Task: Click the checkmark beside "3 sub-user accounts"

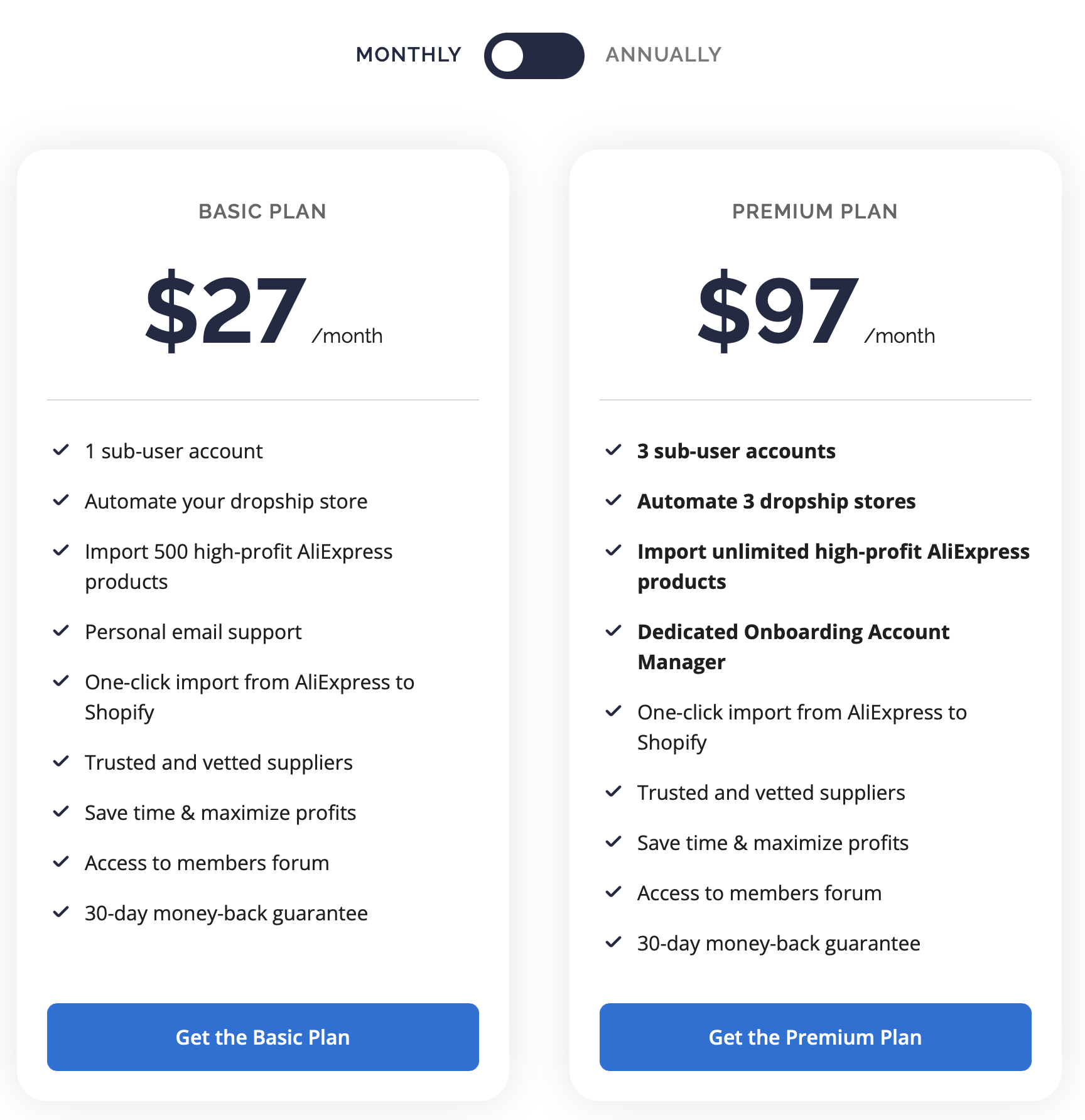Action: [614, 450]
